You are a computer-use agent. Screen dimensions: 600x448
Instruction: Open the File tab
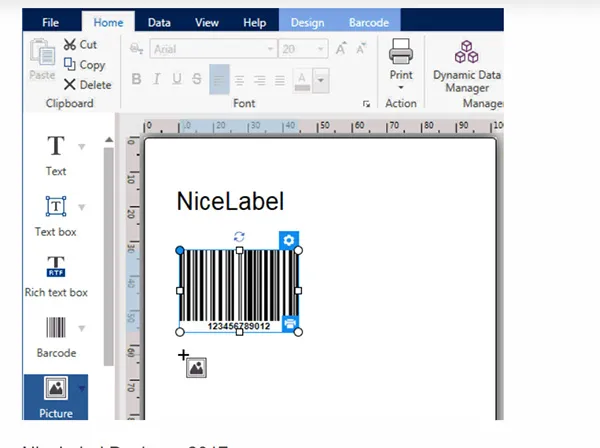(51, 23)
